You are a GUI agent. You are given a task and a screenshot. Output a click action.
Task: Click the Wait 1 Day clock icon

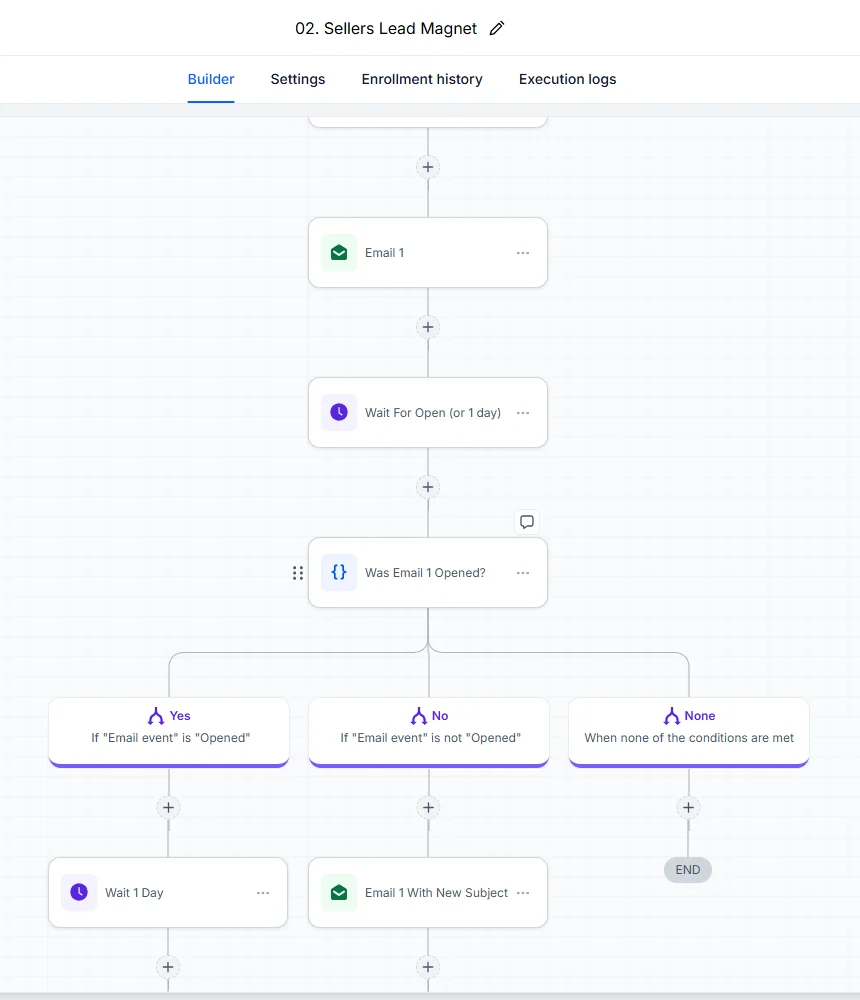(79, 892)
